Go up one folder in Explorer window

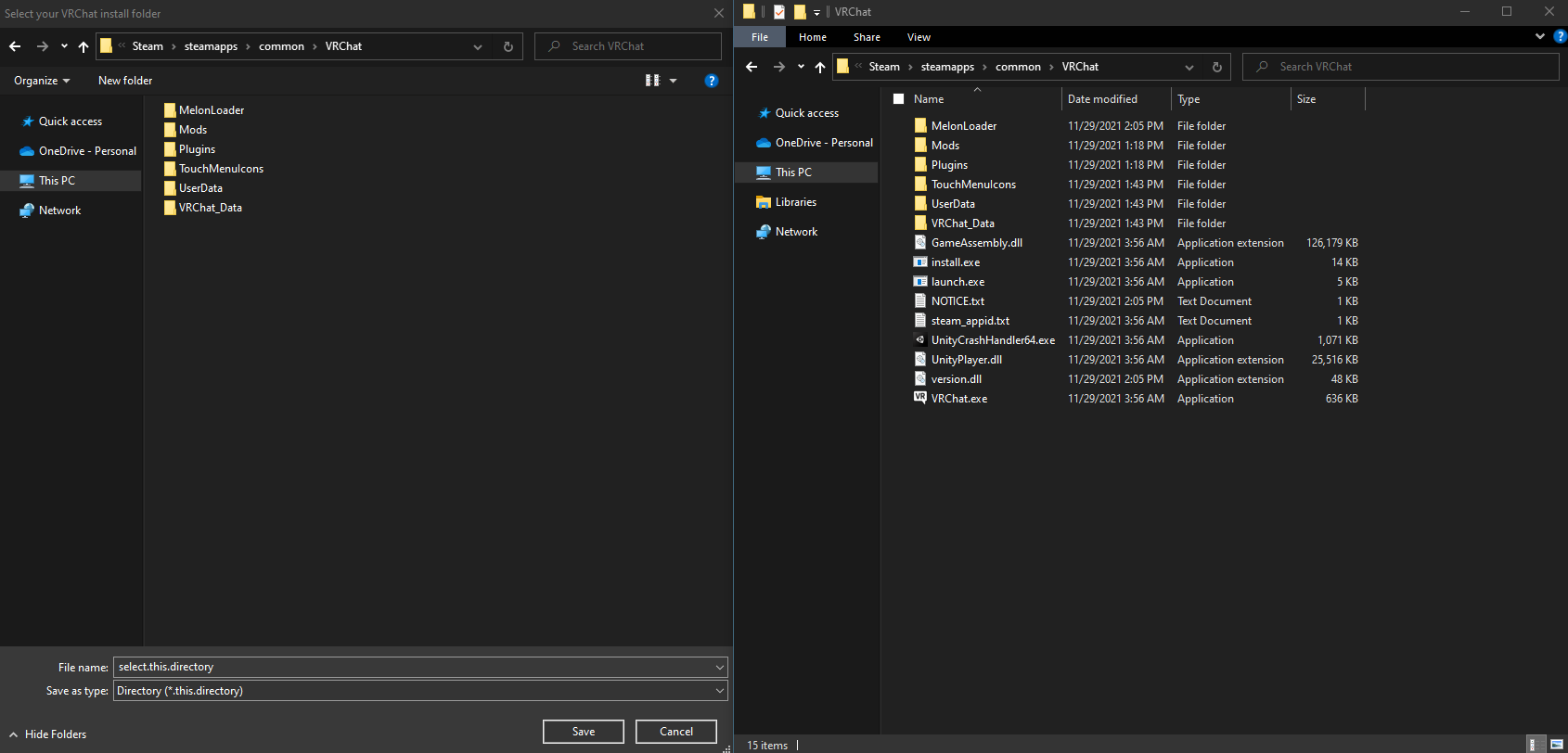(x=820, y=67)
